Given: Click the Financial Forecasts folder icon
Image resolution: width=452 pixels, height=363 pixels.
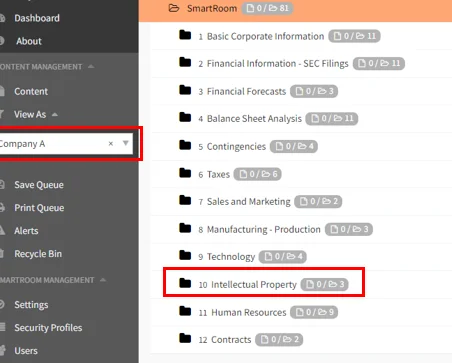Looking at the screenshot, I should click(x=185, y=90).
